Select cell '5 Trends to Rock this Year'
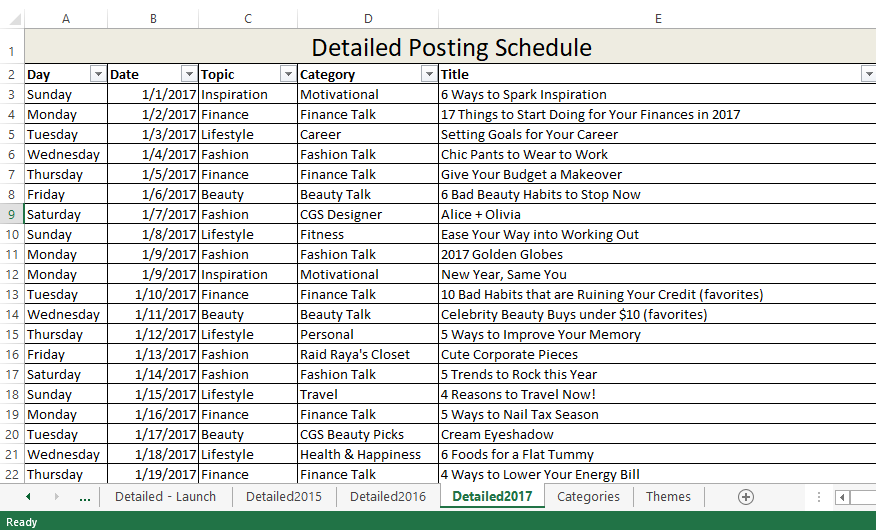878x530 pixels. [657, 374]
